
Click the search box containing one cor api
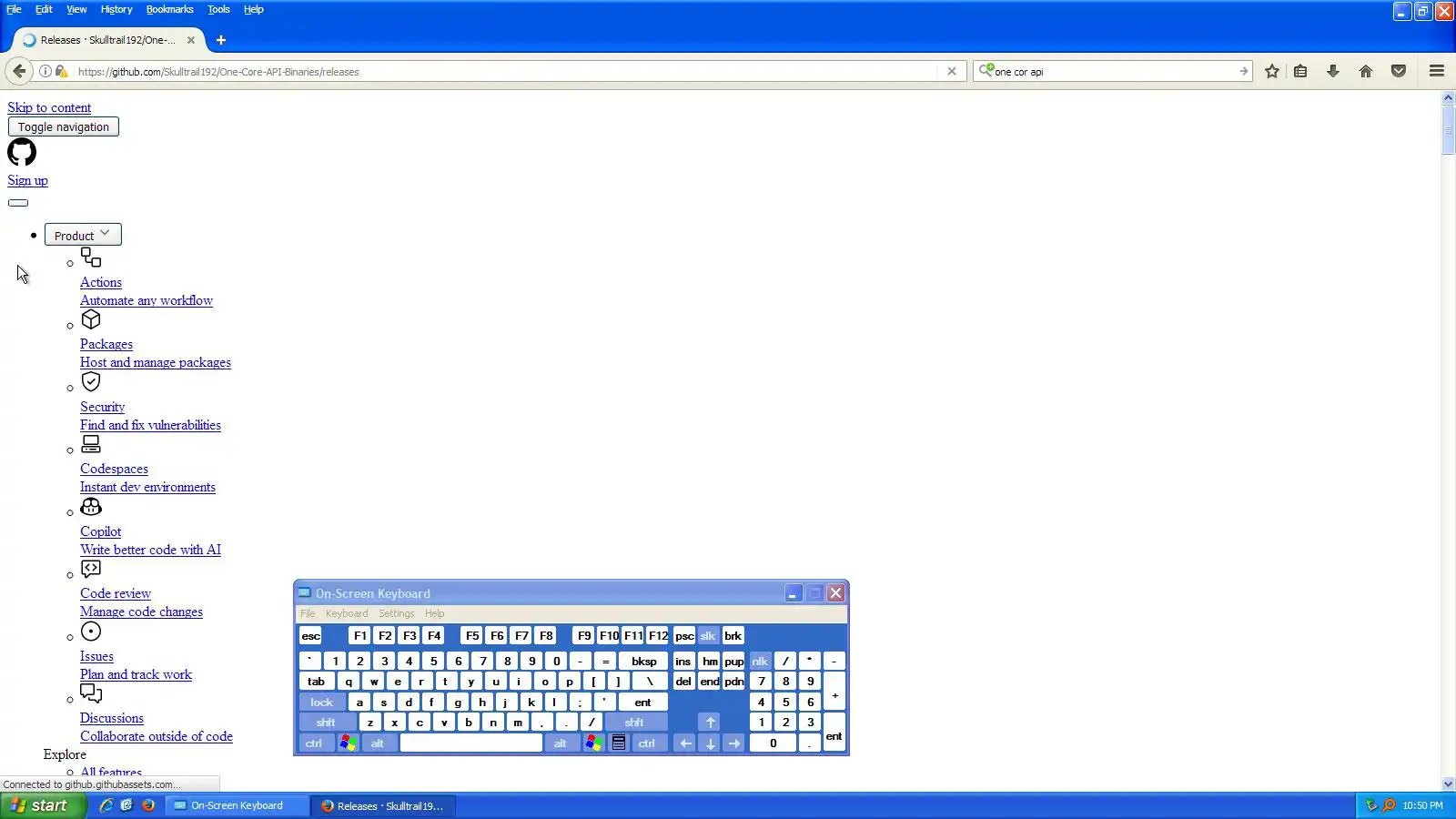(x=1115, y=71)
